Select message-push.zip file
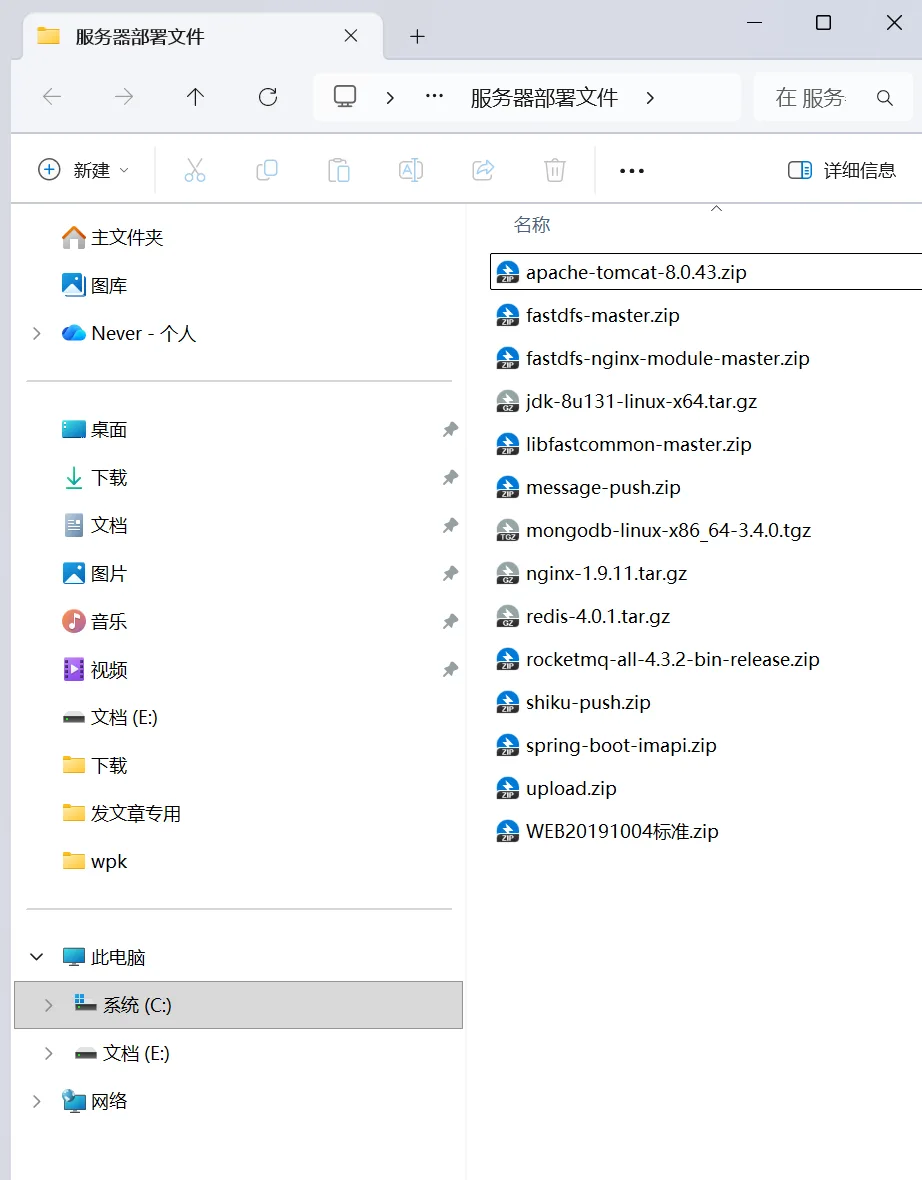Viewport: 922px width, 1180px height. click(588, 488)
